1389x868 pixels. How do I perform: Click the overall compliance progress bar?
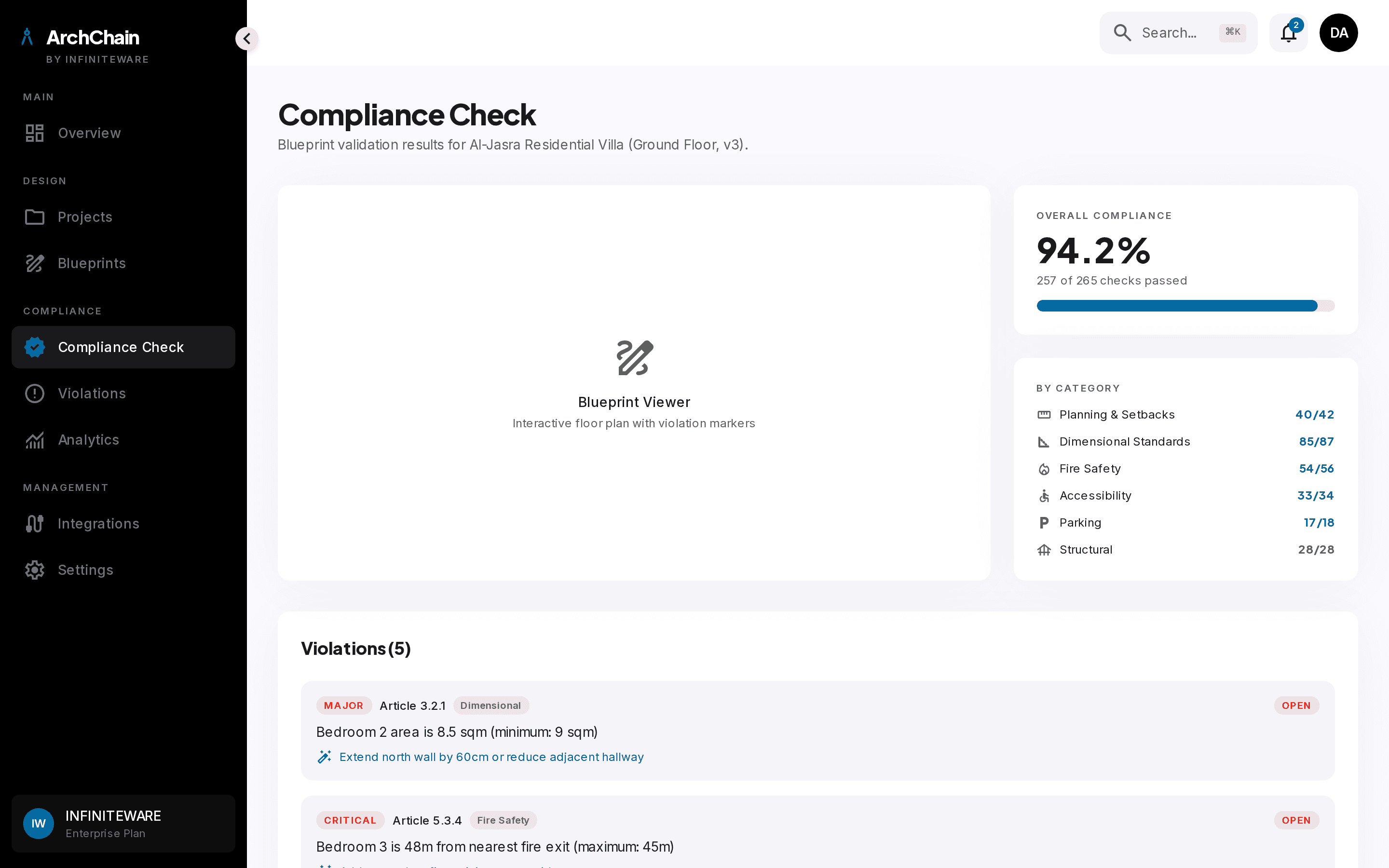point(1185,306)
